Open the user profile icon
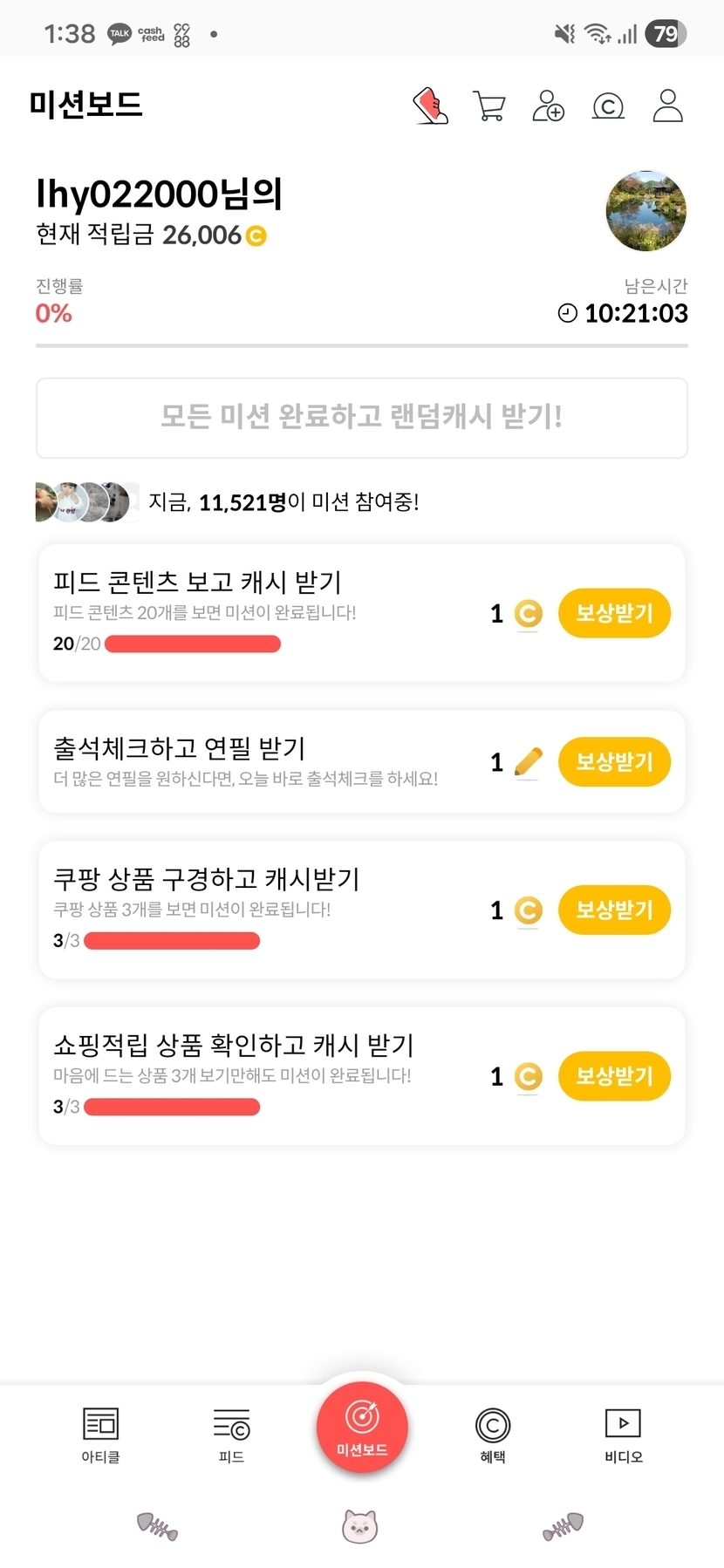724x1568 pixels. click(667, 106)
